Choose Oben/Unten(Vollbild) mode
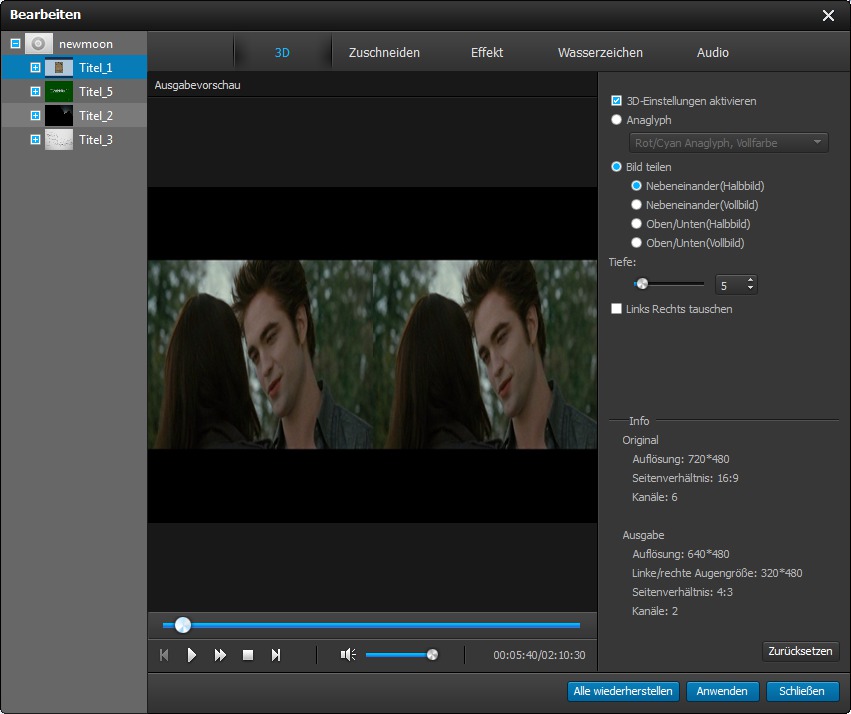 click(x=636, y=243)
